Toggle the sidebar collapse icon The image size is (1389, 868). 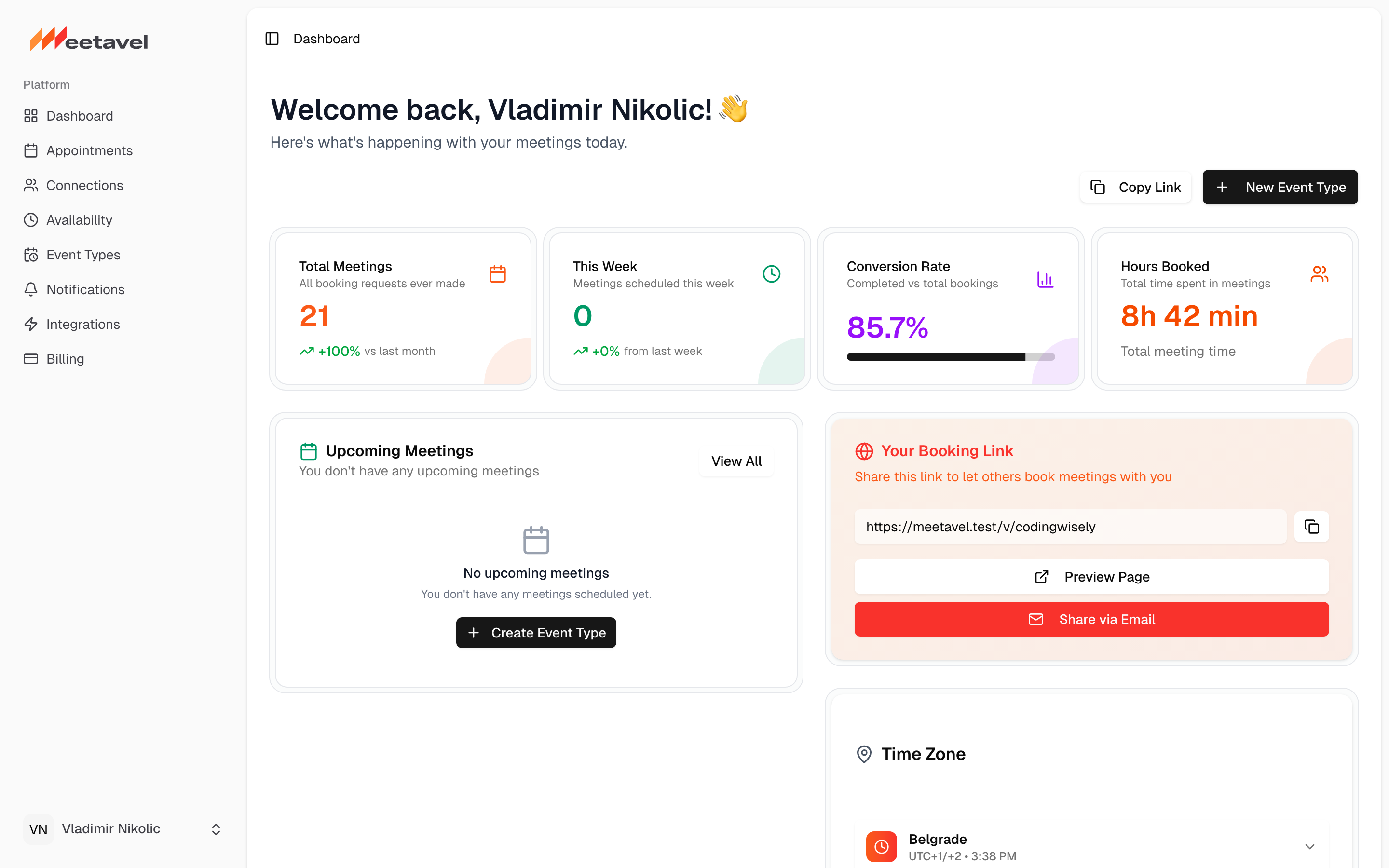[x=272, y=39]
